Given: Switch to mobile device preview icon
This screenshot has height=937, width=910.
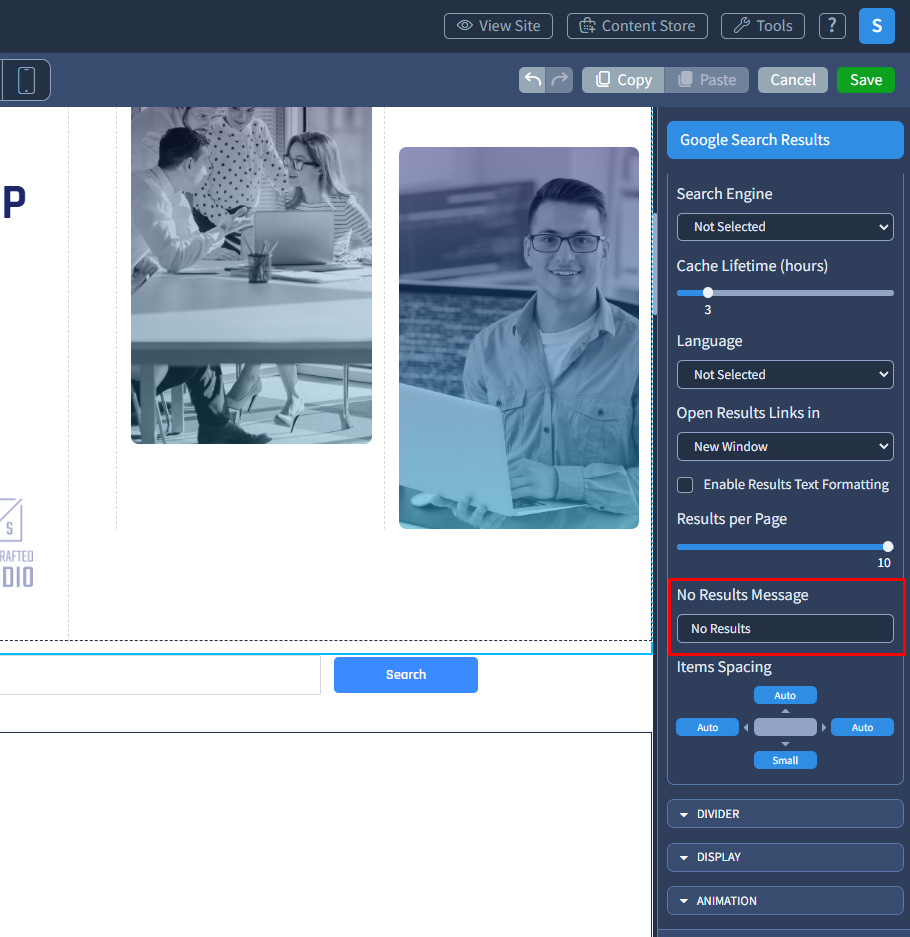Looking at the screenshot, I should (x=26, y=80).
